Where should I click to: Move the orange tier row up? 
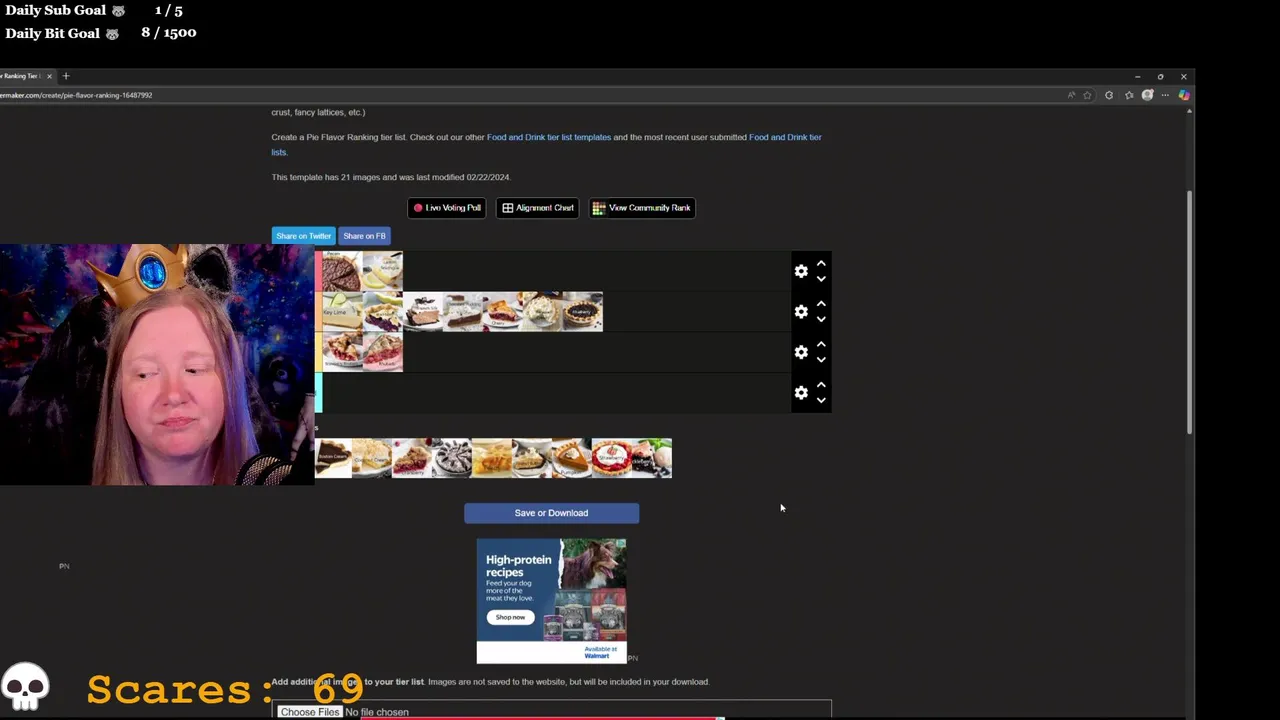click(x=821, y=304)
